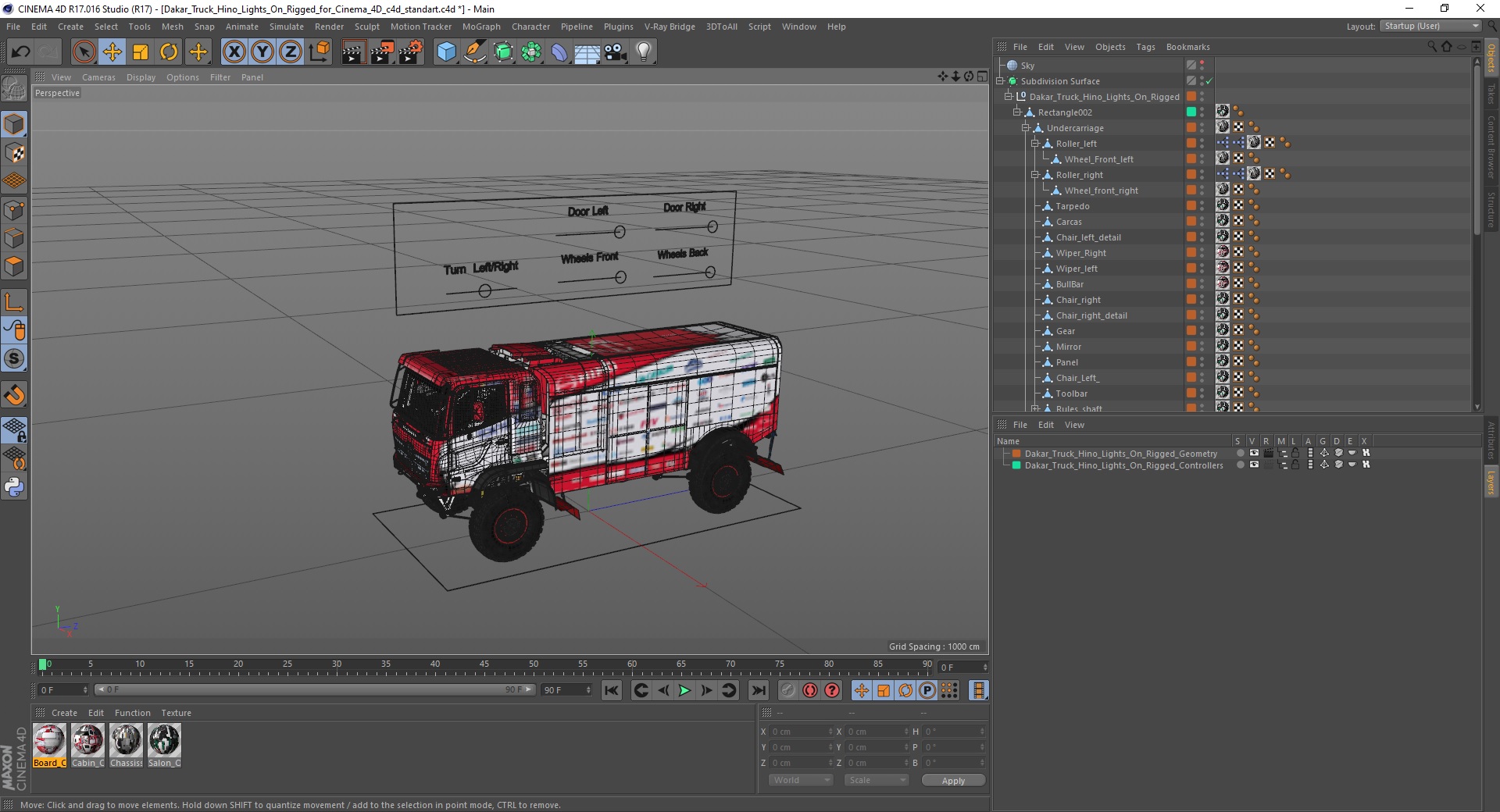Open the MoGraph menu
Viewport: 1500px width, 812px height.
tap(481, 27)
